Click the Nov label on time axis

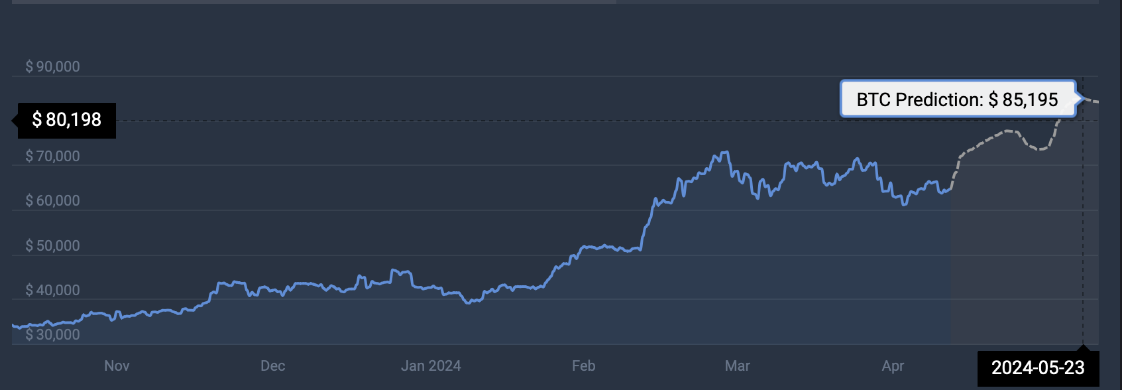(116, 366)
